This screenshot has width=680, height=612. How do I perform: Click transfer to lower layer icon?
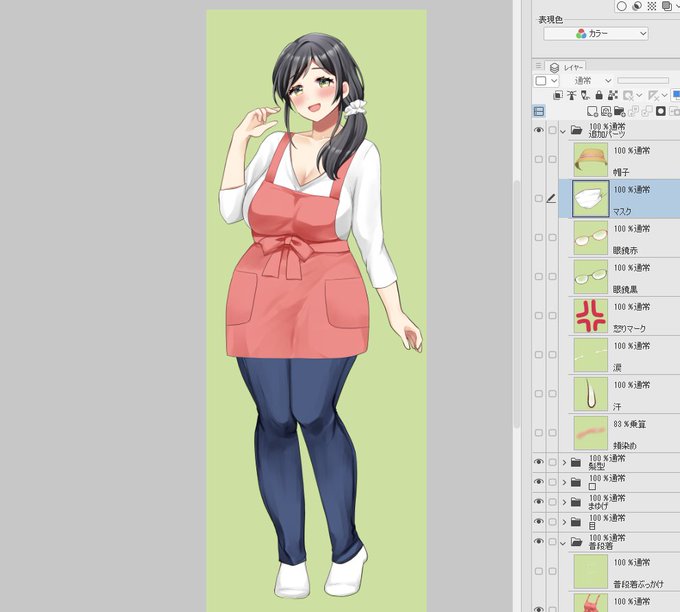pyautogui.click(x=633, y=111)
